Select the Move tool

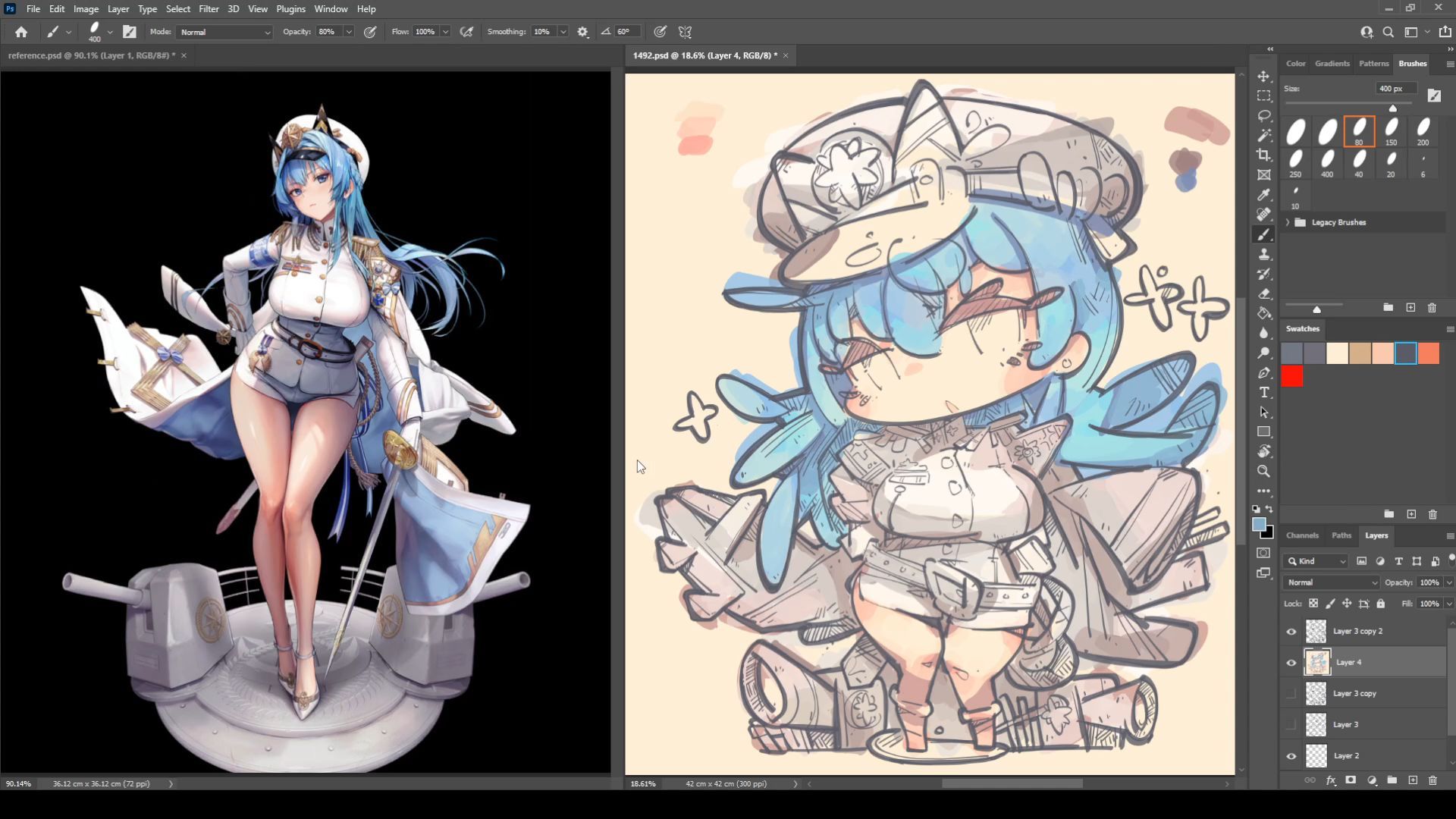click(x=1263, y=76)
